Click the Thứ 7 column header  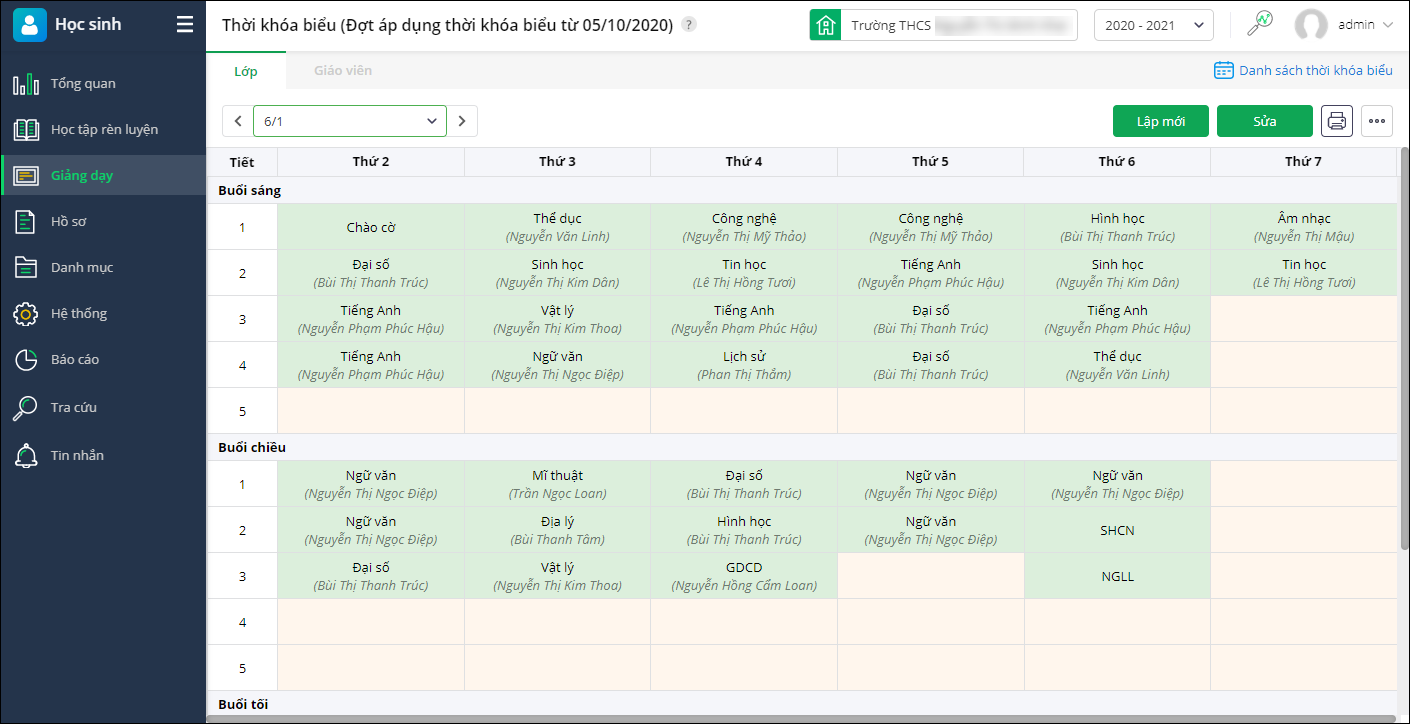tap(1304, 162)
